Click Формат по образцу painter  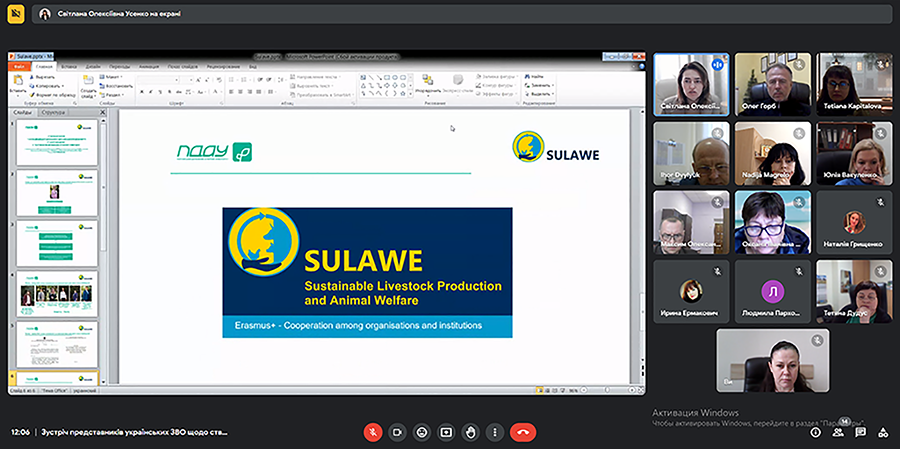point(52,95)
